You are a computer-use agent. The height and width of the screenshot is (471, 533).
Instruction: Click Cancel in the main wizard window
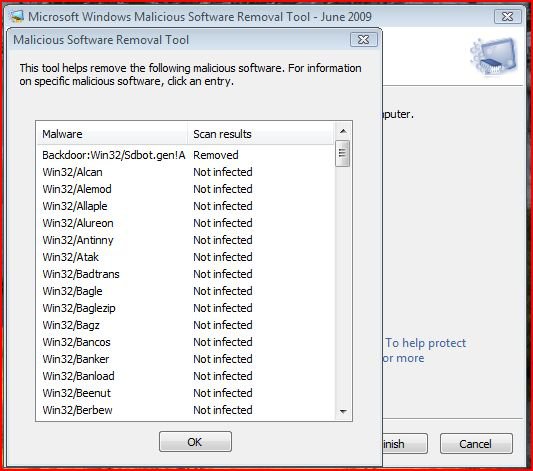[476, 443]
